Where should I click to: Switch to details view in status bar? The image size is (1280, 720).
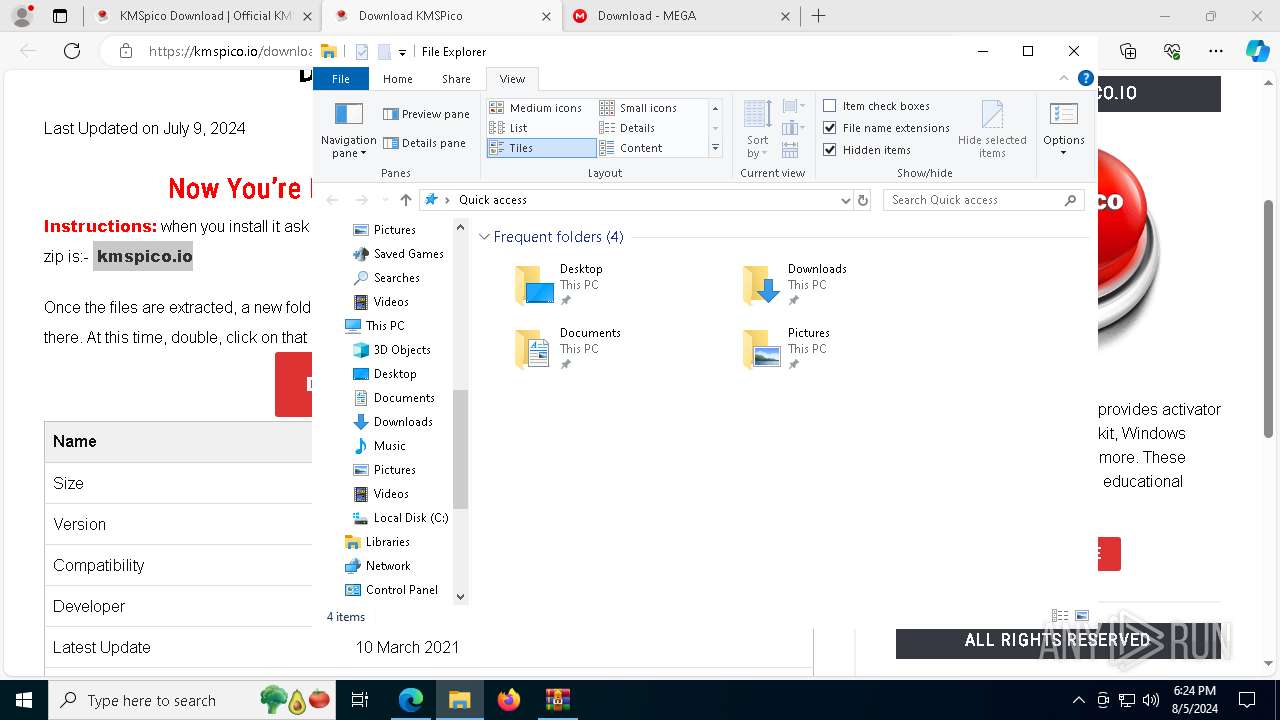pyautogui.click(x=1060, y=616)
